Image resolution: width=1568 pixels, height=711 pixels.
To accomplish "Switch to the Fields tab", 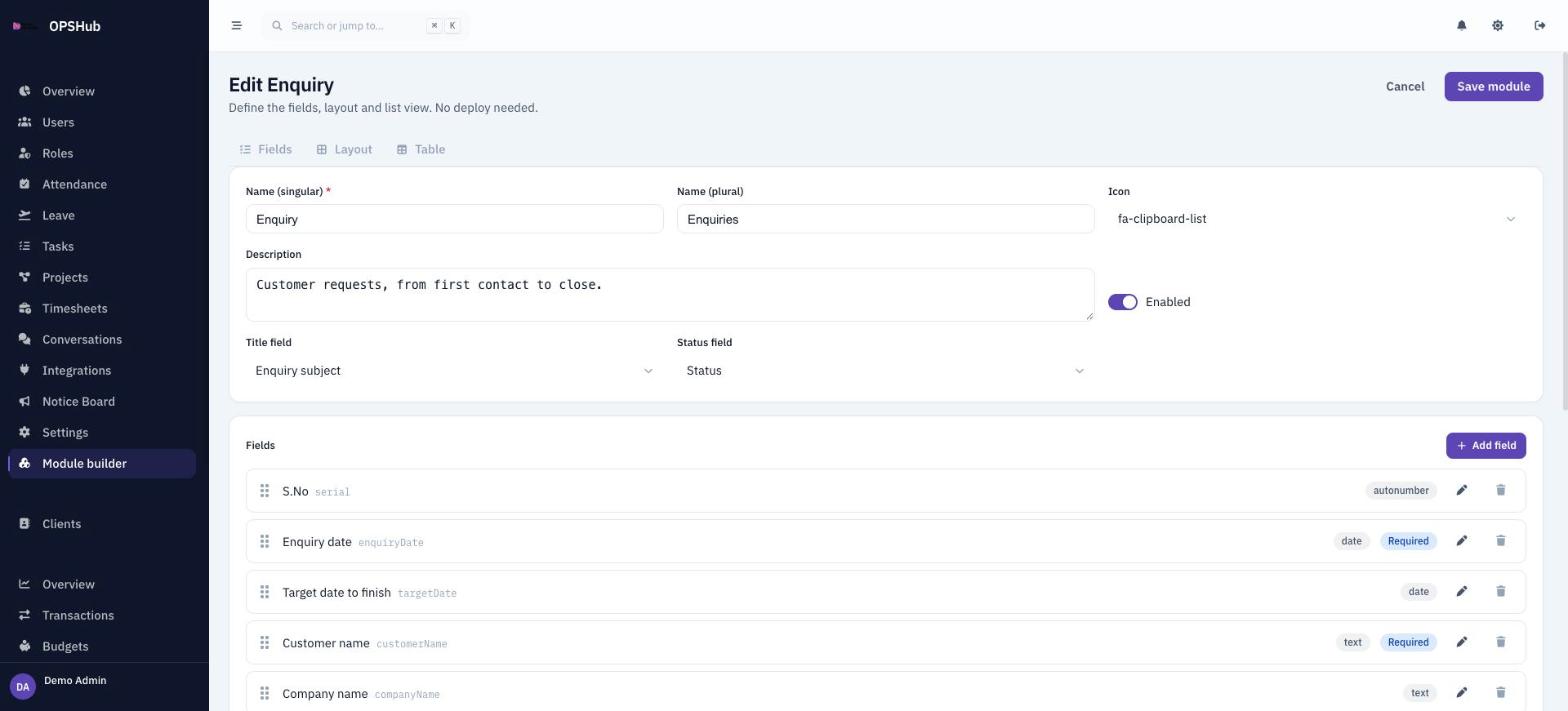I will (x=266, y=150).
